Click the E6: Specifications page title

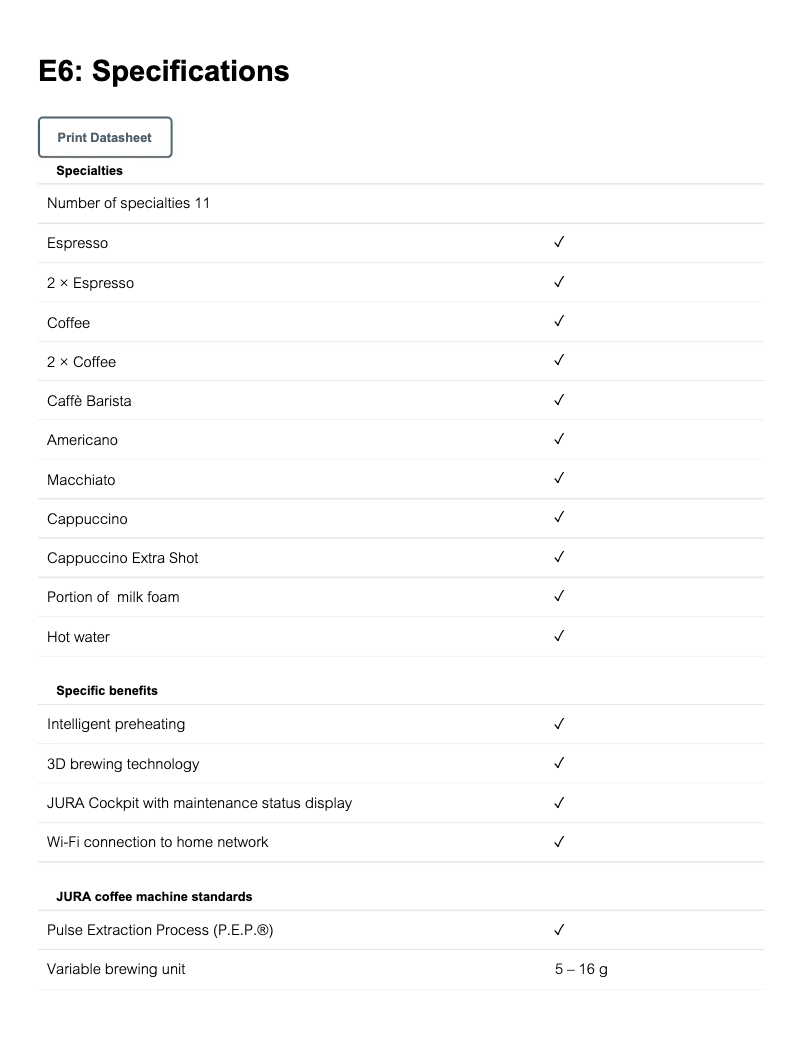[164, 71]
